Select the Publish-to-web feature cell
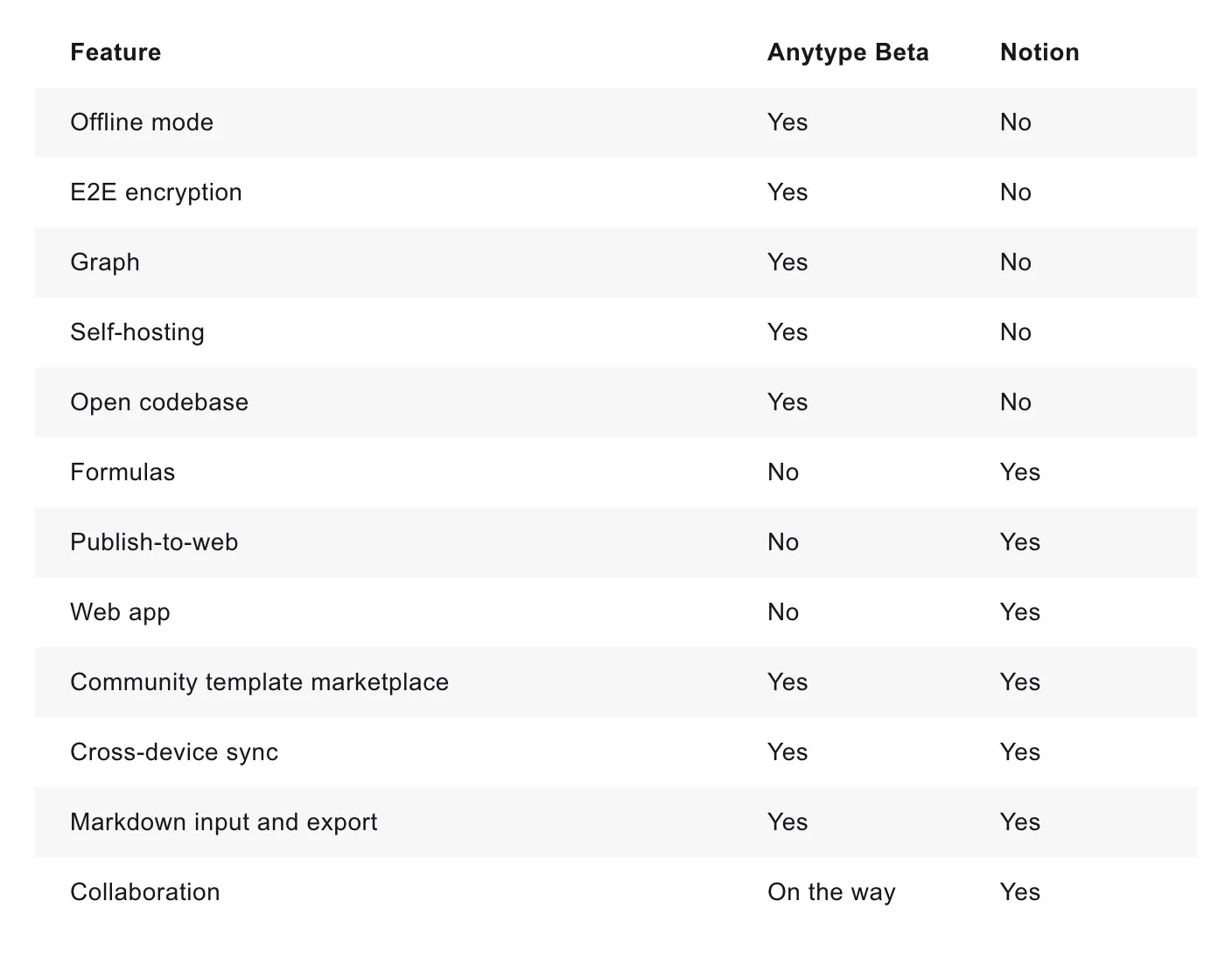Viewport: 1232px width, 971px height. tap(154, 542)
